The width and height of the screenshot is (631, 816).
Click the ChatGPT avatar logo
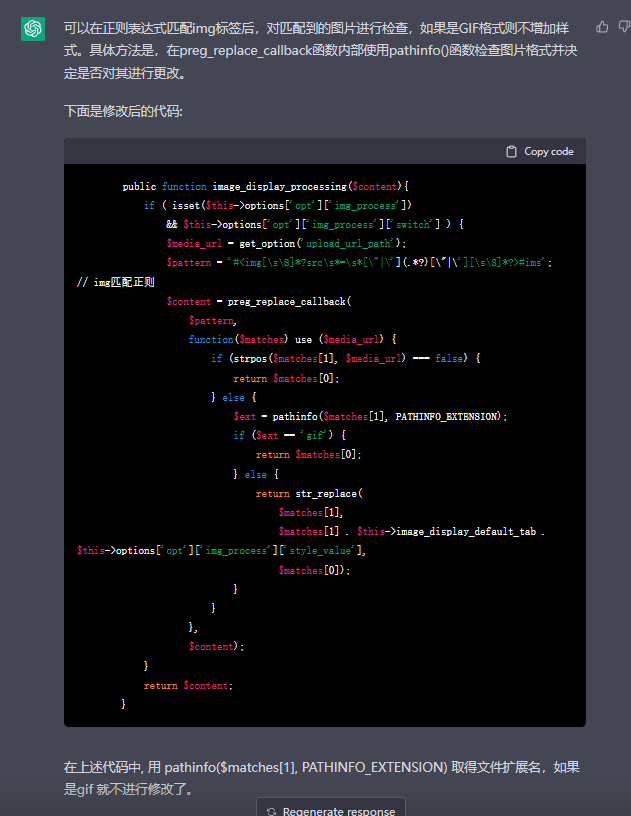click(33, 29)
